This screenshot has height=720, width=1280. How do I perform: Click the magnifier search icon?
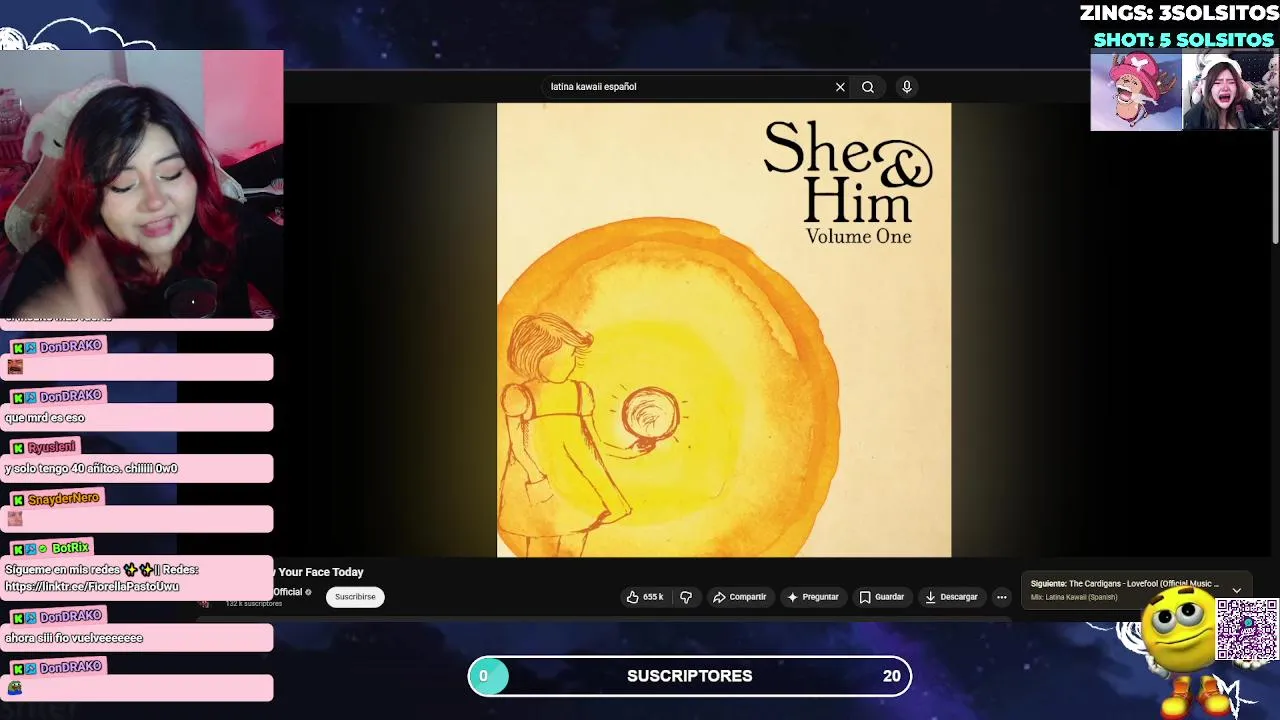coord(868,87)
